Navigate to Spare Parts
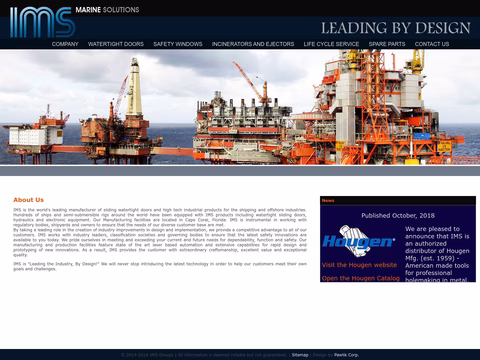Viewport: 480px width, 360px height. (387, 44)
